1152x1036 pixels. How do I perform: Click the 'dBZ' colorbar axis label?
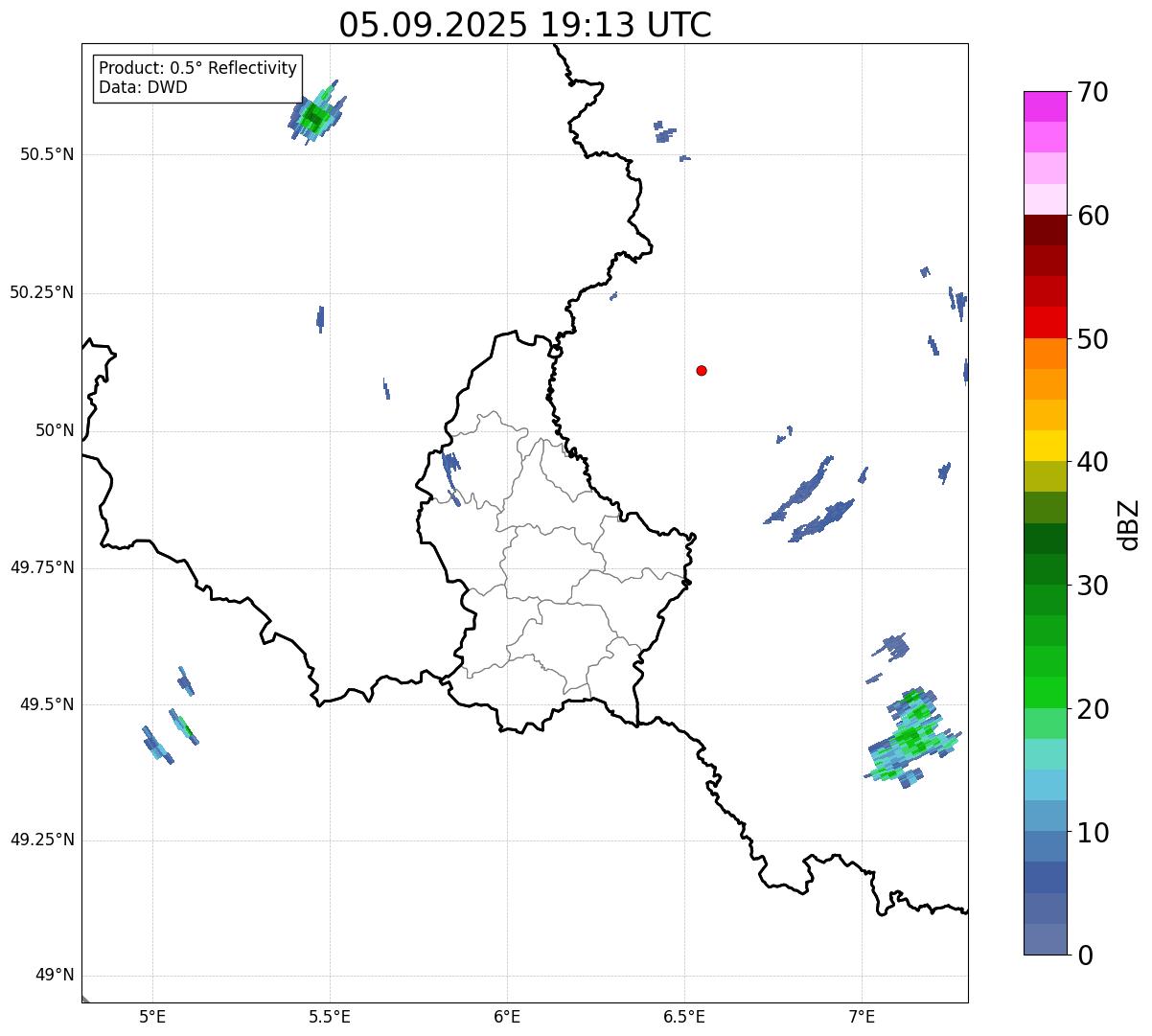pyautogui.click(x=1129, y=523)
